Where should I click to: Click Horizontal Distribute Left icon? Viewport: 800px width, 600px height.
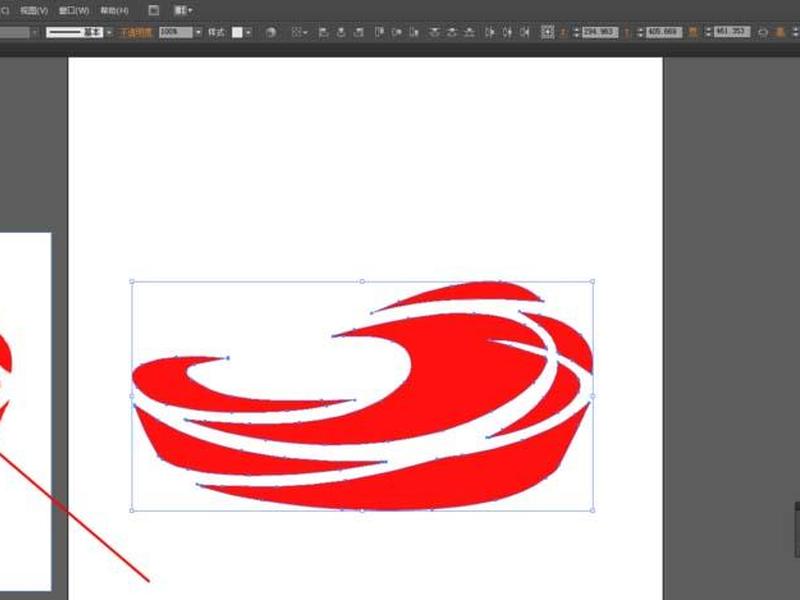coord(490,33)
